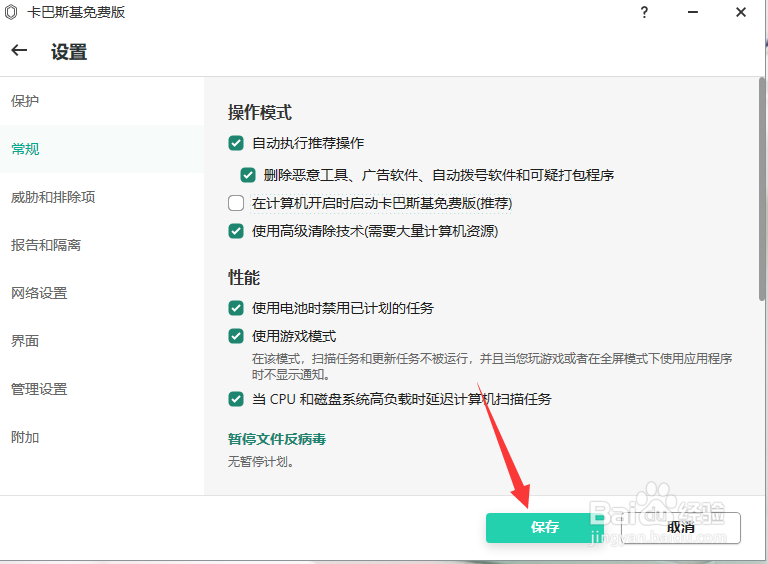
Task: Enable 在计算机开启时启动卡巴斯基免费版 checkbox
Action: 236,203
